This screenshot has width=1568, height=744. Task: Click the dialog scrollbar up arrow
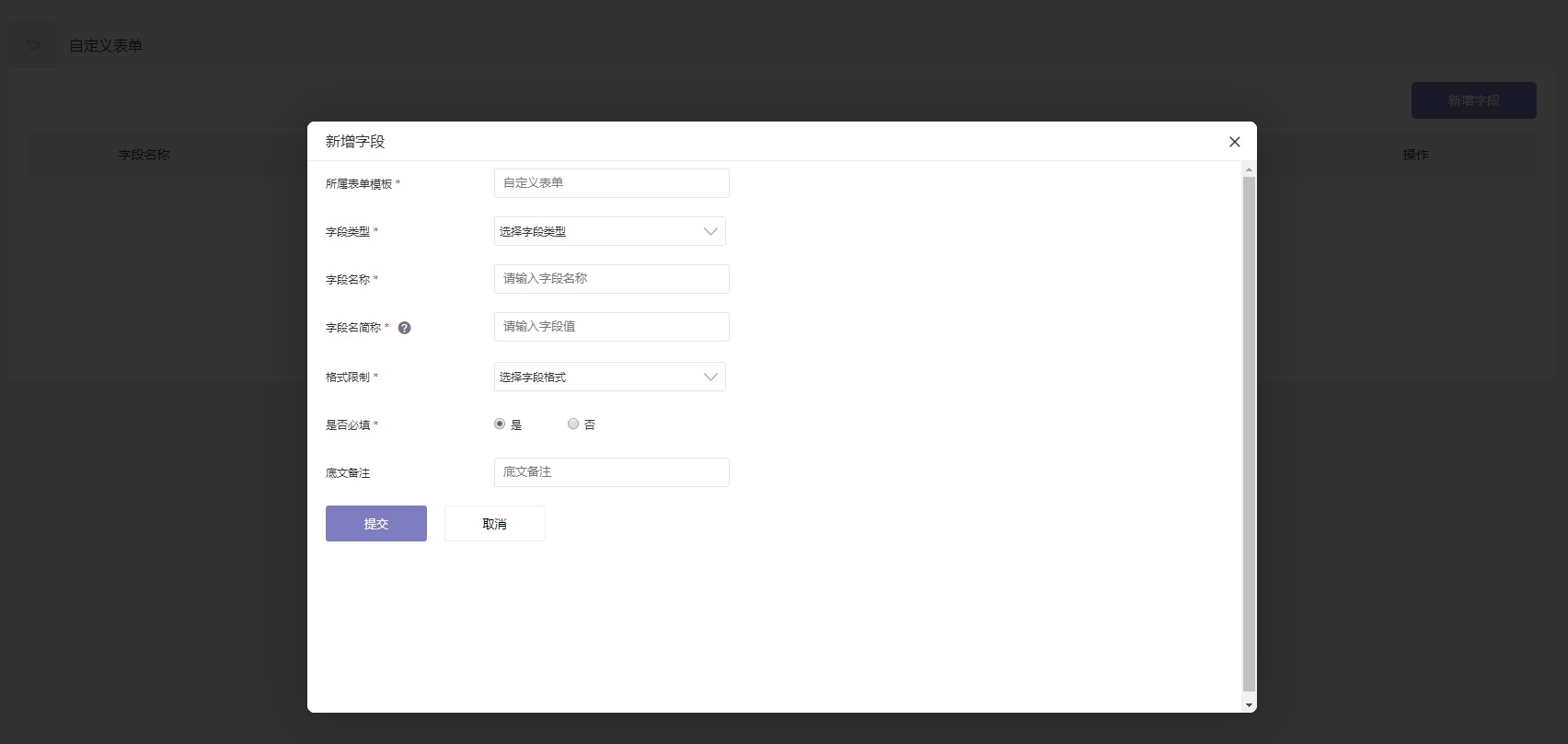pyautogui.click(x=1249, y=169)
